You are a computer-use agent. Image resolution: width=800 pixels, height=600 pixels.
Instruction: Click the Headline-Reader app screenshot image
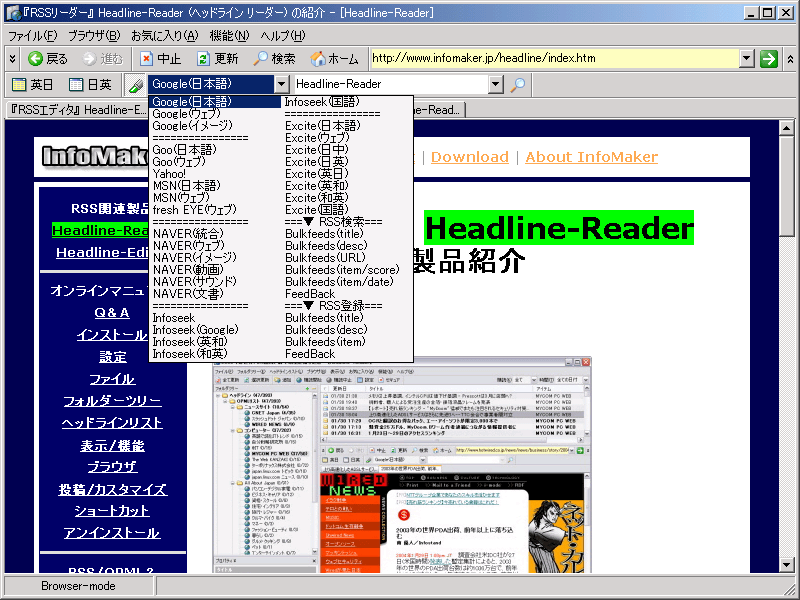402,464
